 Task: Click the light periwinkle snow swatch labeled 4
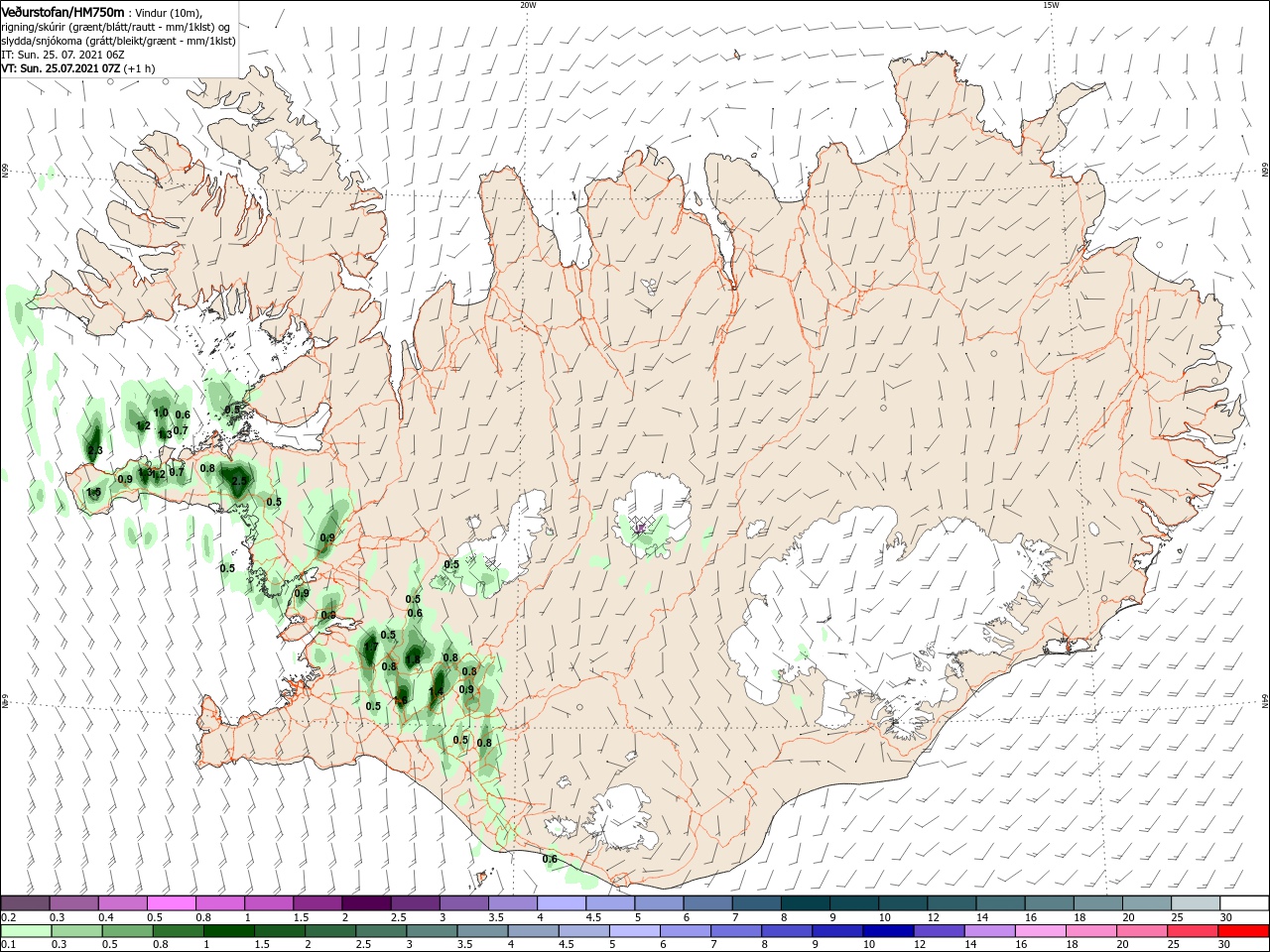click(561, 903)
